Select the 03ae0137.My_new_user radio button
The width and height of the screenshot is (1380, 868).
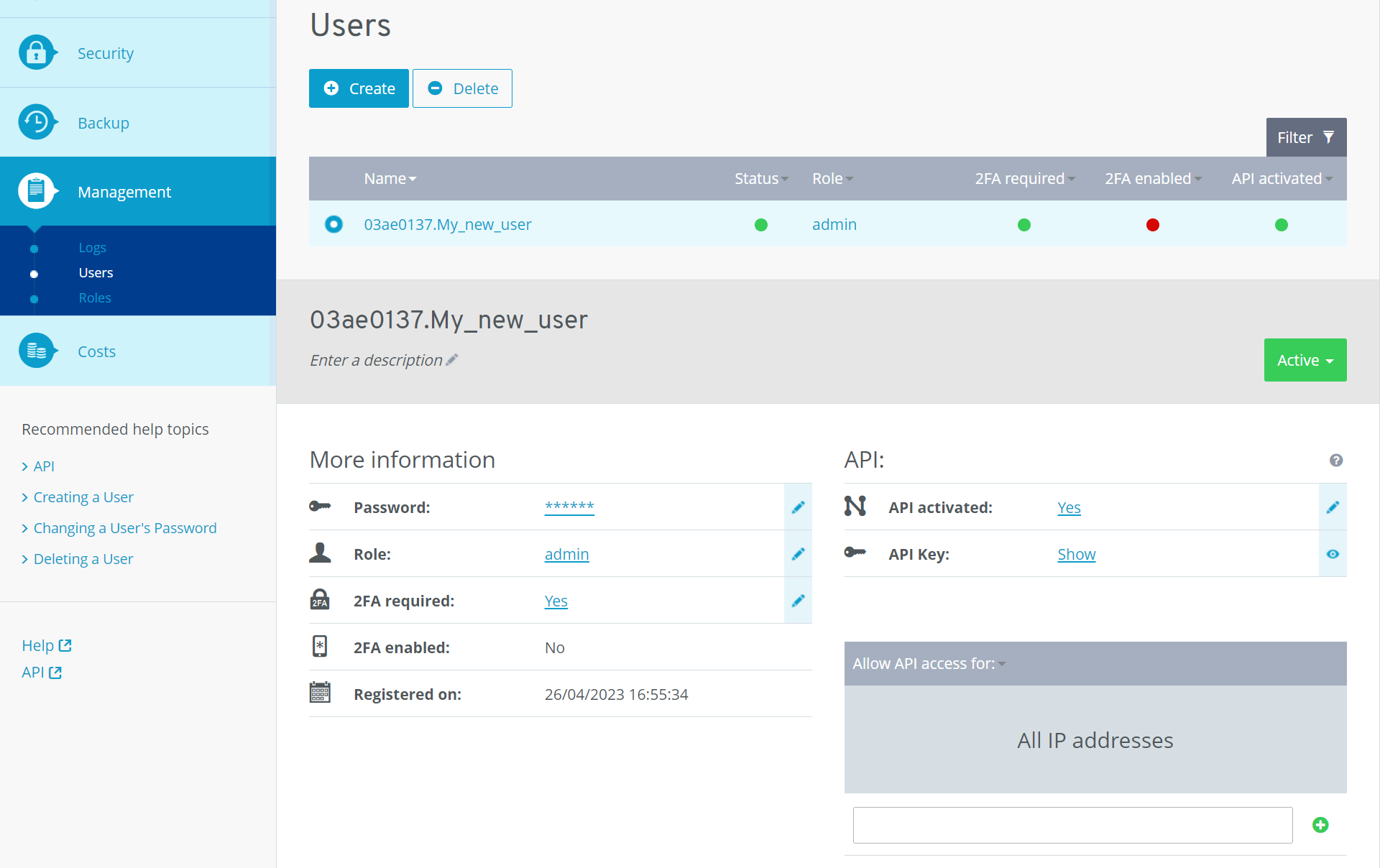(333, 224)
